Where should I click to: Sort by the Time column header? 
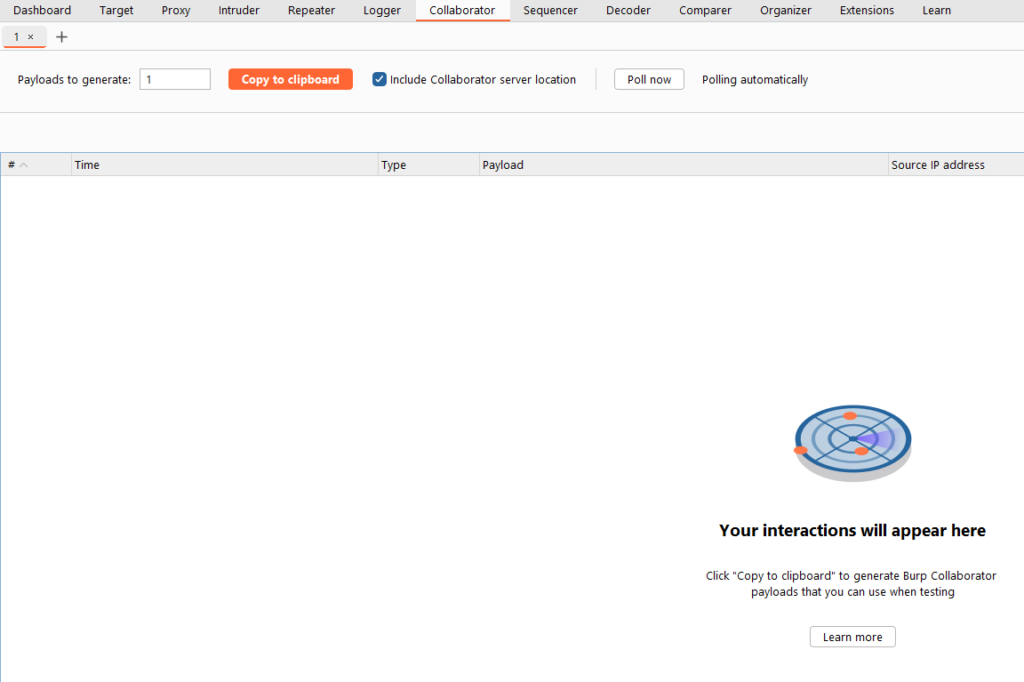[x=225, y=165]
